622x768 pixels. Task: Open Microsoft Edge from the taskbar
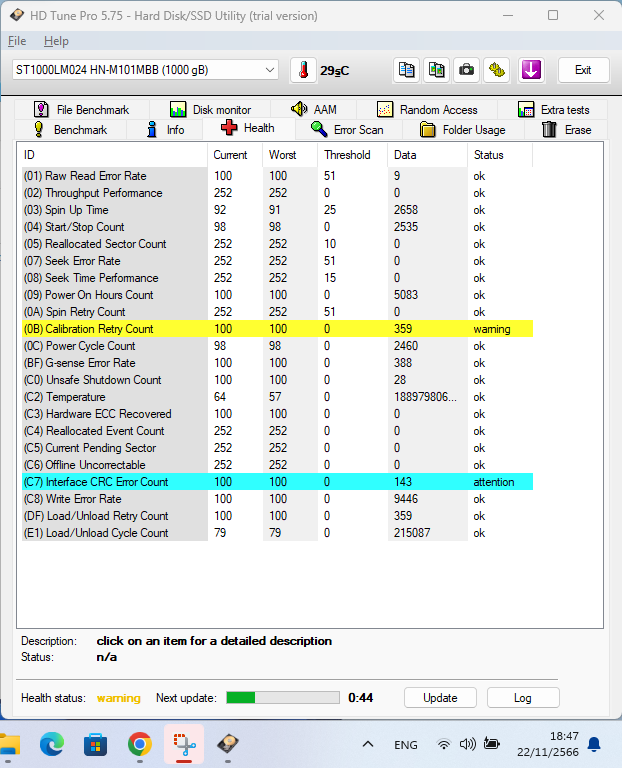coord(52,744)
